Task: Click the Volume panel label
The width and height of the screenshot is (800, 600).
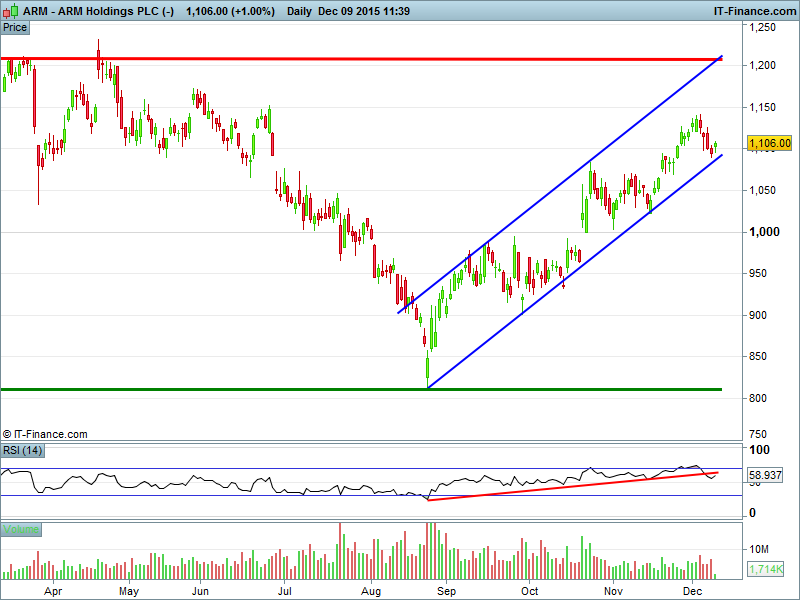Action: (x=20, y=529)
